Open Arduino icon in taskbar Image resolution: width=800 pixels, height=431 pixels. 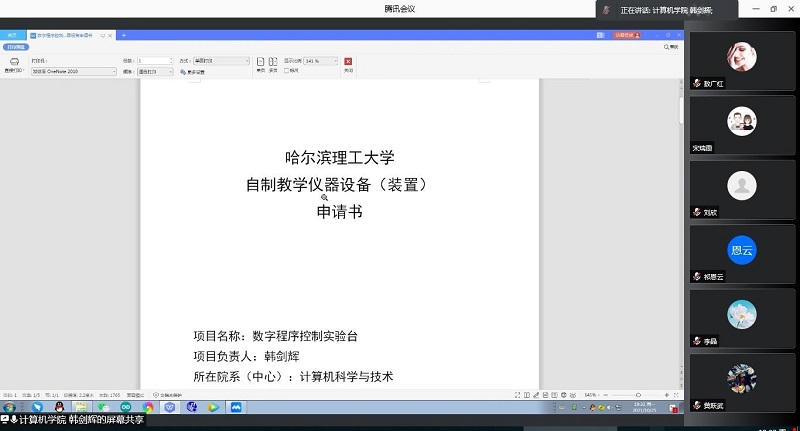126,408
